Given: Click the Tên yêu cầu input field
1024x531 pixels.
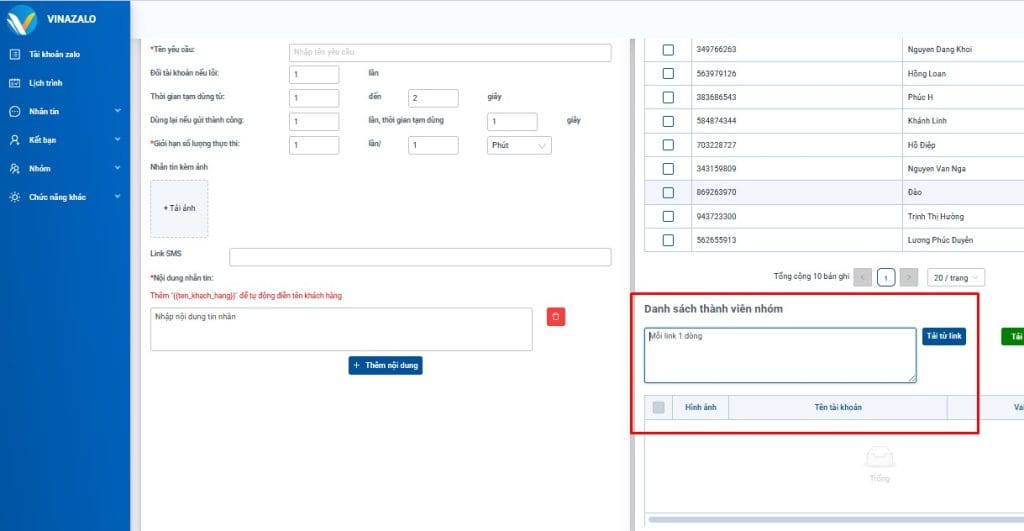Looking at the screenshot, I should [x=449, y=53].
